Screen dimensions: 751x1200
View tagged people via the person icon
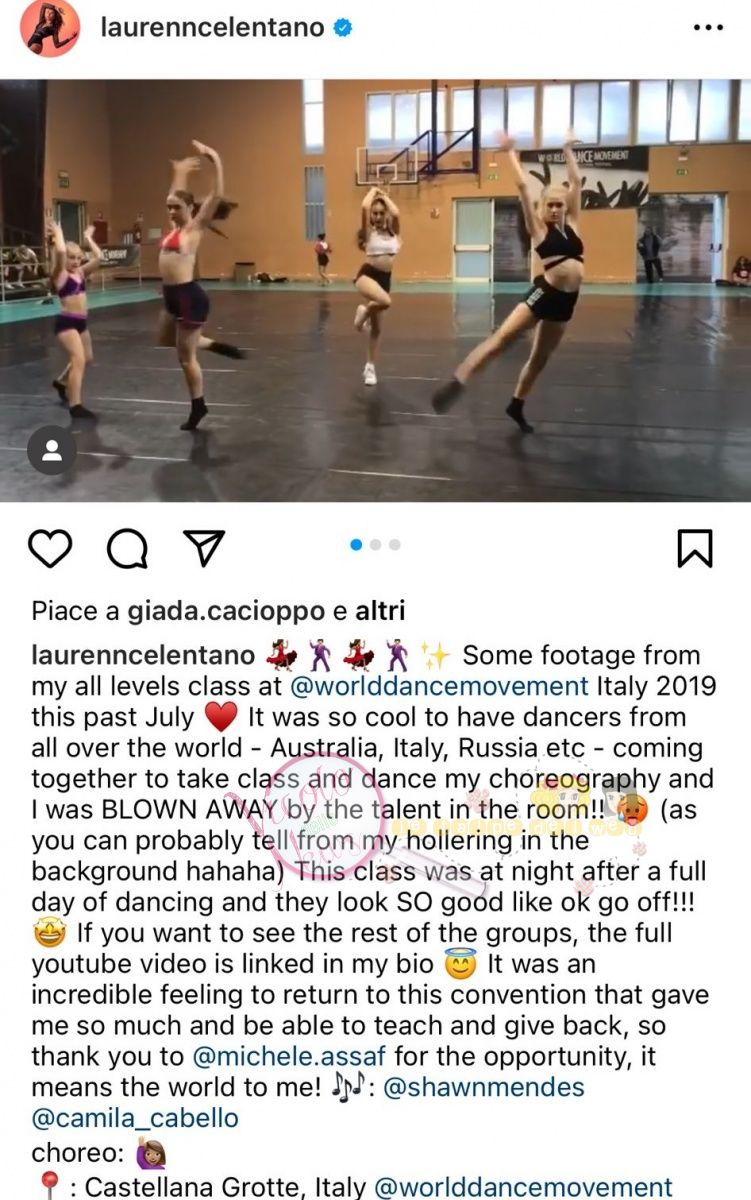tap(52, 450)
